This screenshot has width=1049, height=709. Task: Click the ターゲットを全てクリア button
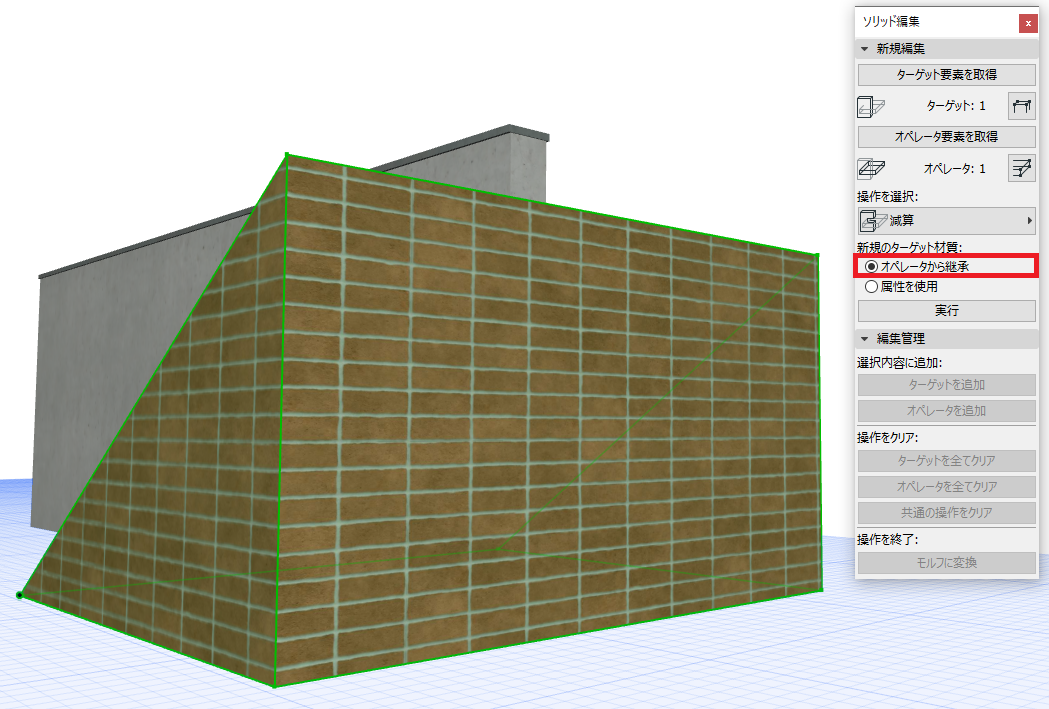(947, 460)
